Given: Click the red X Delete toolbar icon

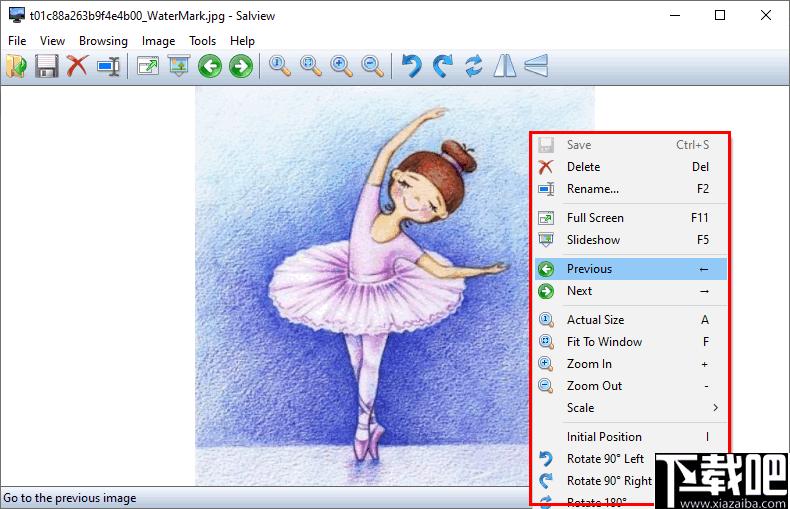Looking at the screenshot, I should coord(77,66).
